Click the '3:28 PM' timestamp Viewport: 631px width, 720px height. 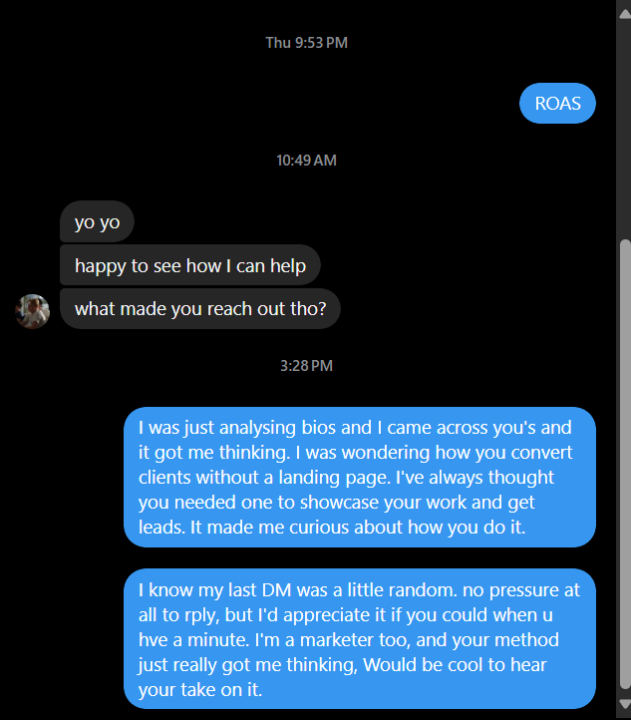[x=306, y=366]
